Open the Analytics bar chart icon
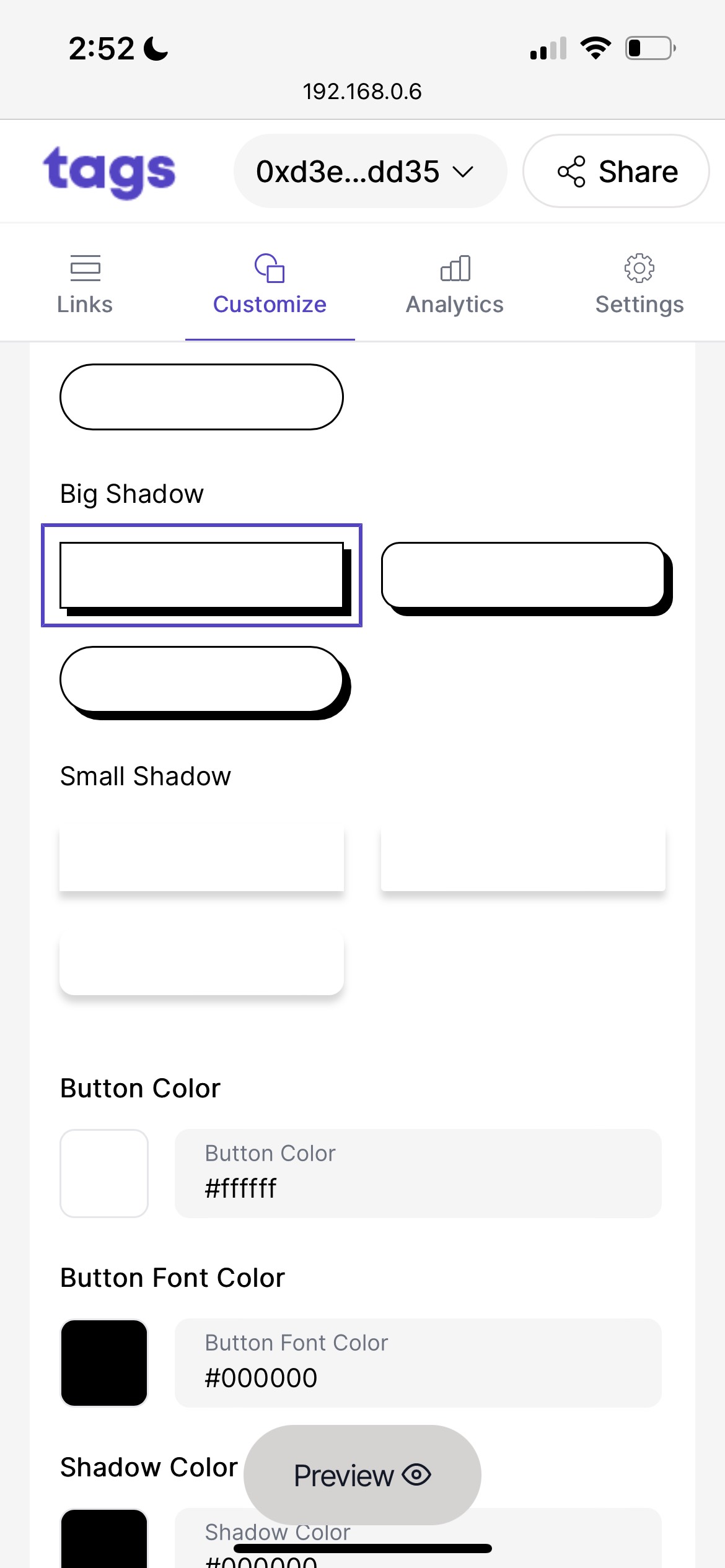Screen dimensions: 725x1568 coord(455,268)
